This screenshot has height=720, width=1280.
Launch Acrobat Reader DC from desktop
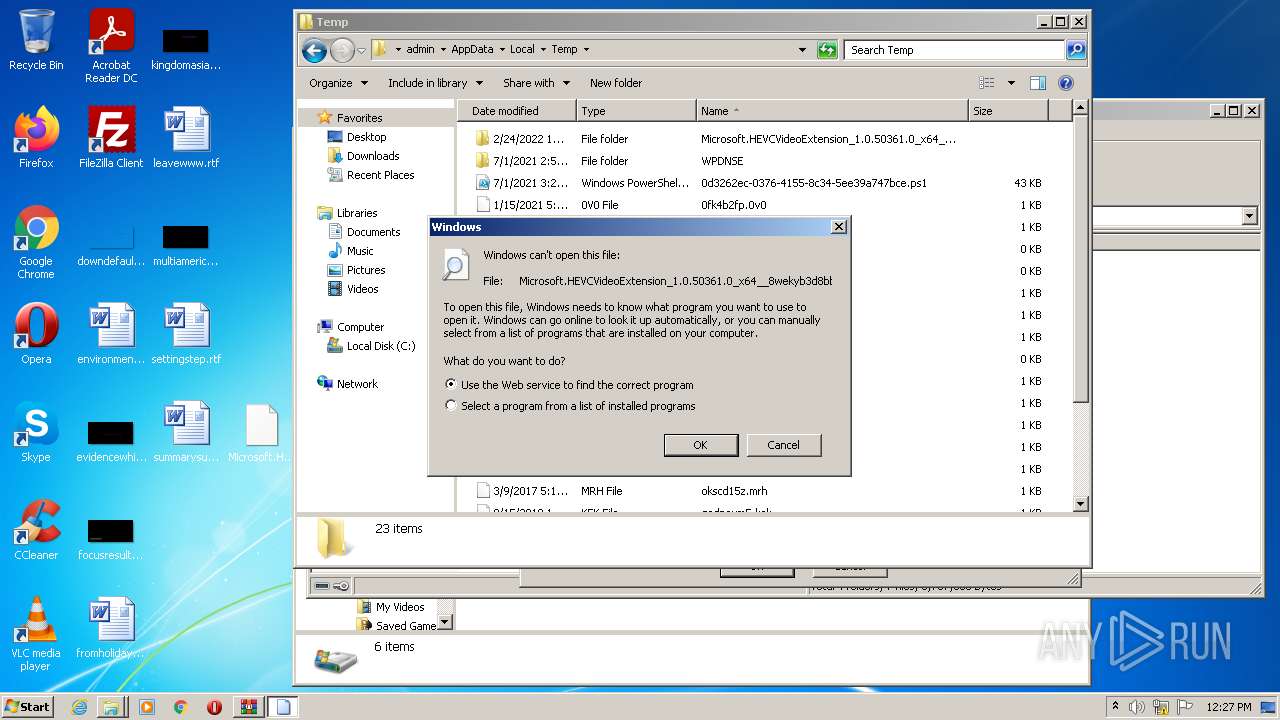click(x=111, y=46)
